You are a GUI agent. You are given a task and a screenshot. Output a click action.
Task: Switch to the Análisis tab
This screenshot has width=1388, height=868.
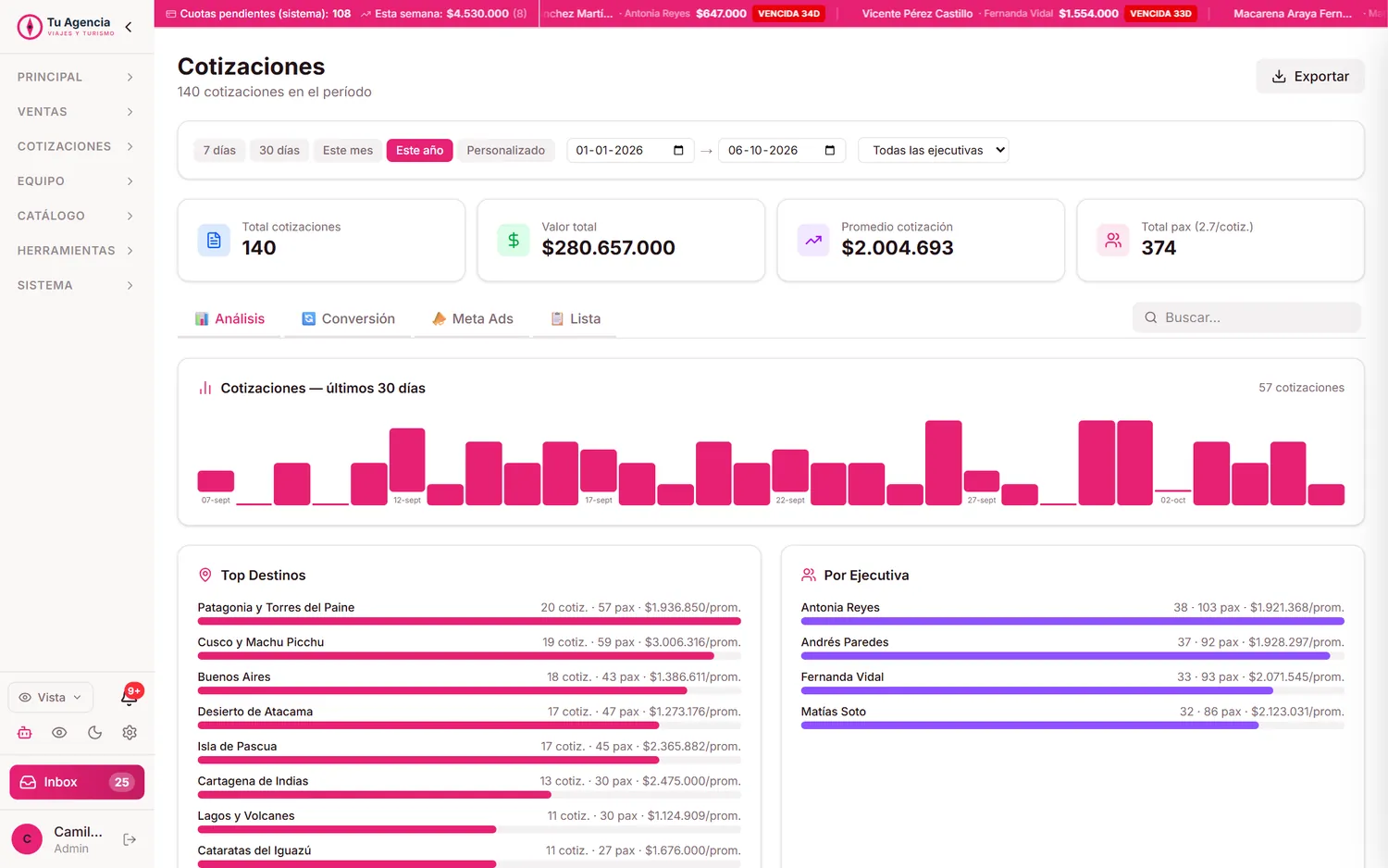pos(229,318)
